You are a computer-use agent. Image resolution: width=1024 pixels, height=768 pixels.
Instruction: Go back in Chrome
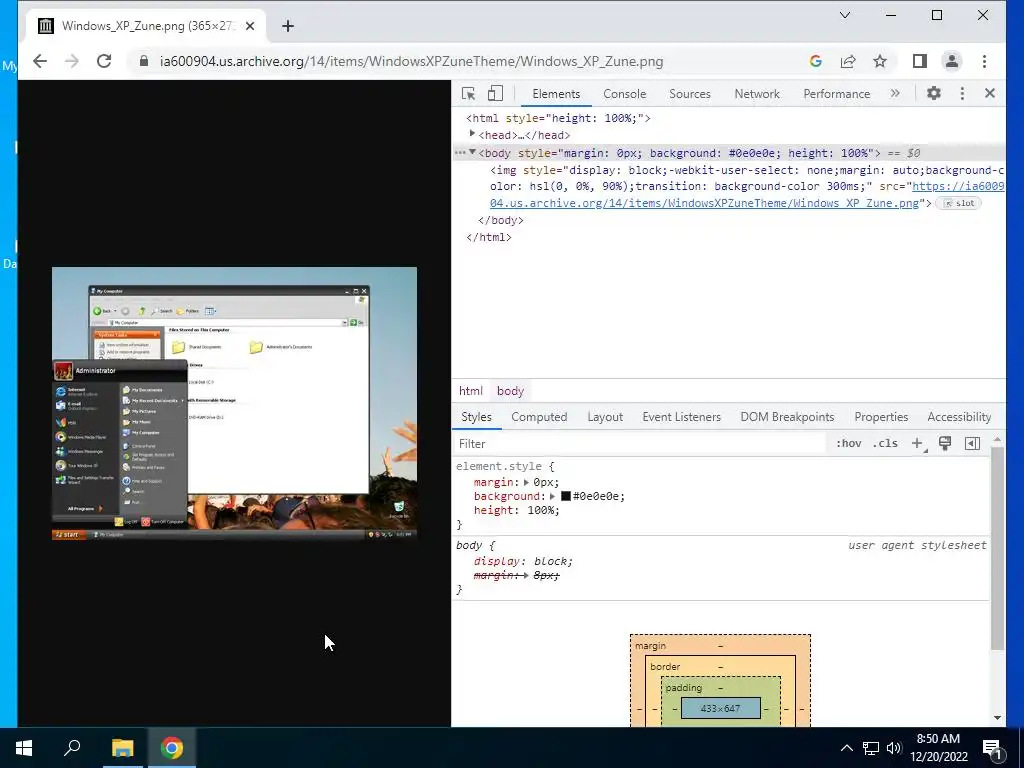pyautogui.click(x=40, y=61)
